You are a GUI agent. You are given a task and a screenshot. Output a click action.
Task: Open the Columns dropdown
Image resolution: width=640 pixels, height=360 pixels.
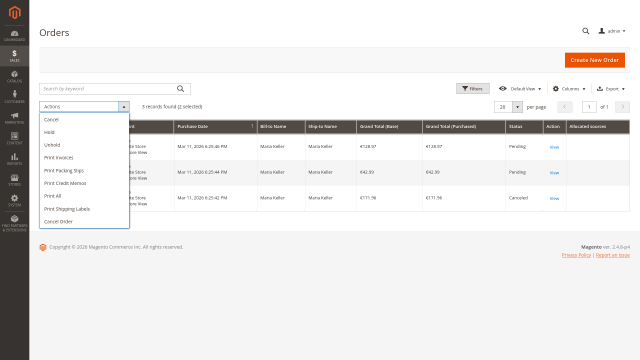569,89
